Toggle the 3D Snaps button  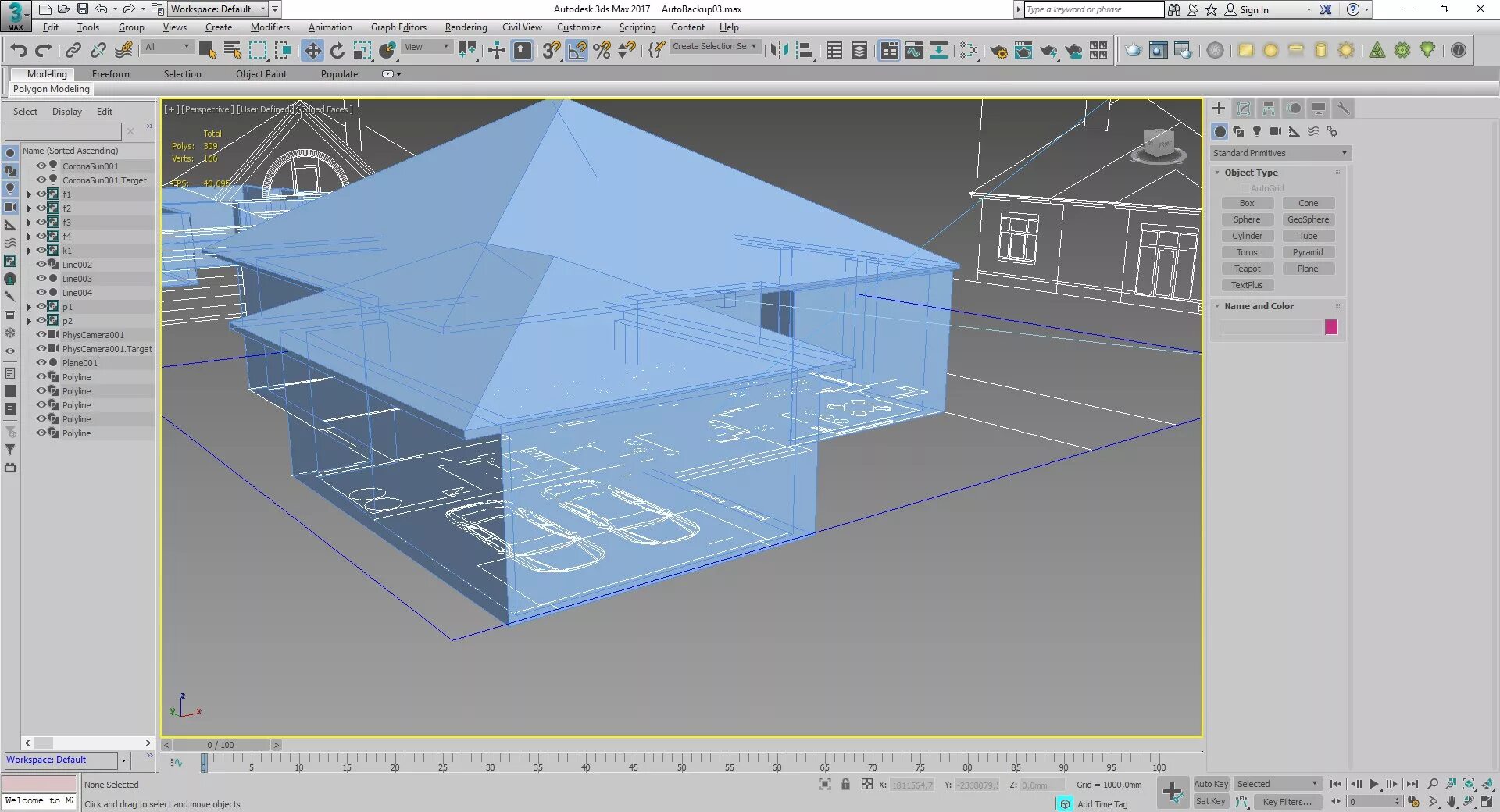(x=552, y=51)
